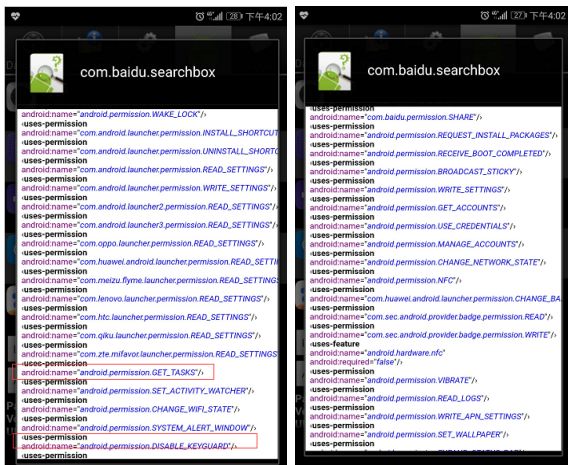
Task: Select the zte mifavor launcher READ_SETTINGS line
Action: click(150, 354)
